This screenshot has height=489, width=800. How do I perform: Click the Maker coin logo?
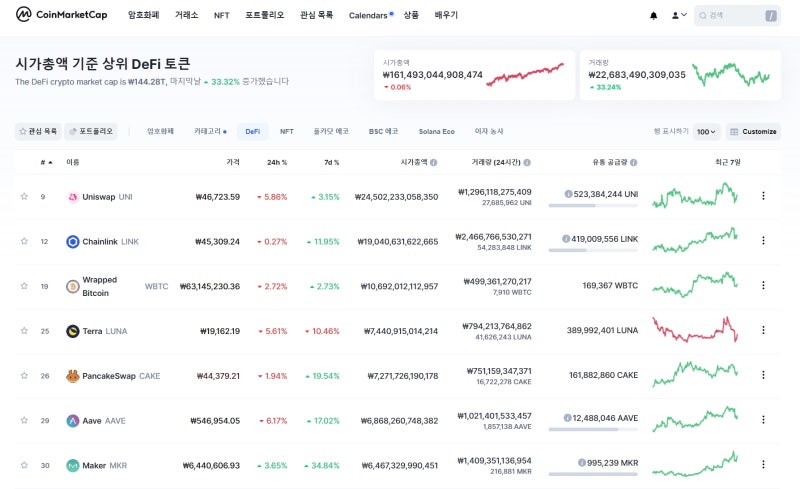(73, 466)
